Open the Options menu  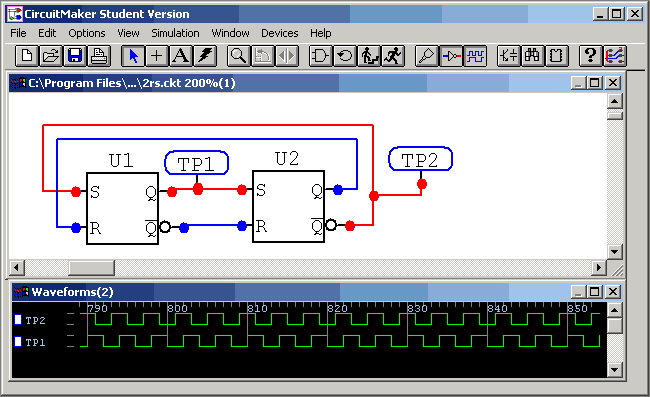[87, 33]
